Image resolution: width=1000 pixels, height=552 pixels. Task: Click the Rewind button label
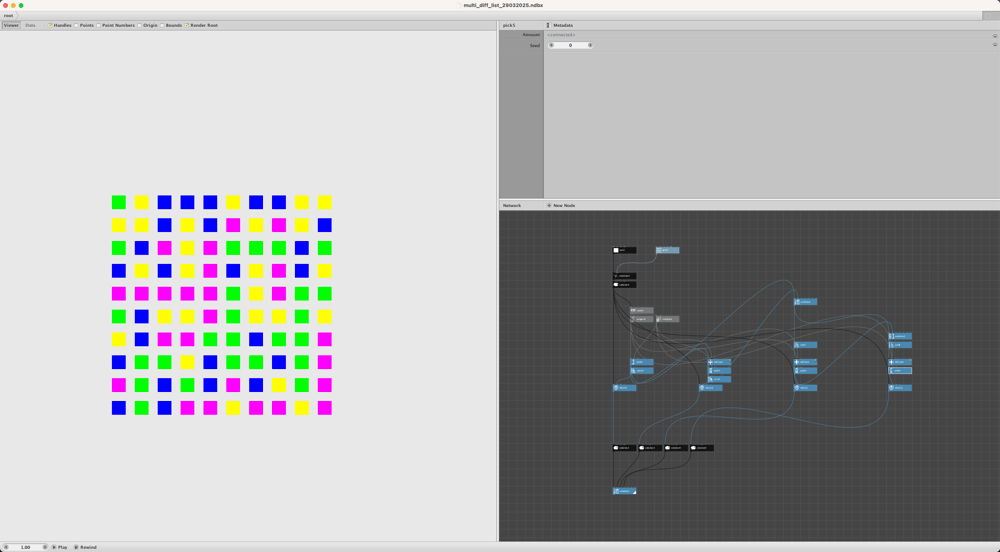pyautogui.click(x=88, y=547)
